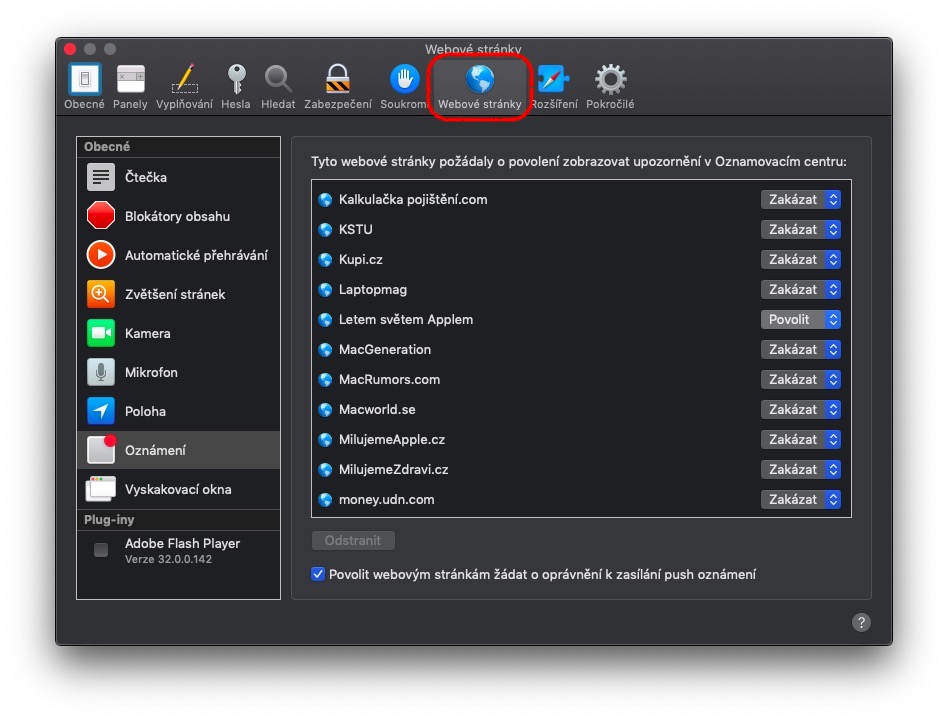948x719 pixels.
Task: Select the Kamera sidebar icon
Action: [x=100, y=333]
